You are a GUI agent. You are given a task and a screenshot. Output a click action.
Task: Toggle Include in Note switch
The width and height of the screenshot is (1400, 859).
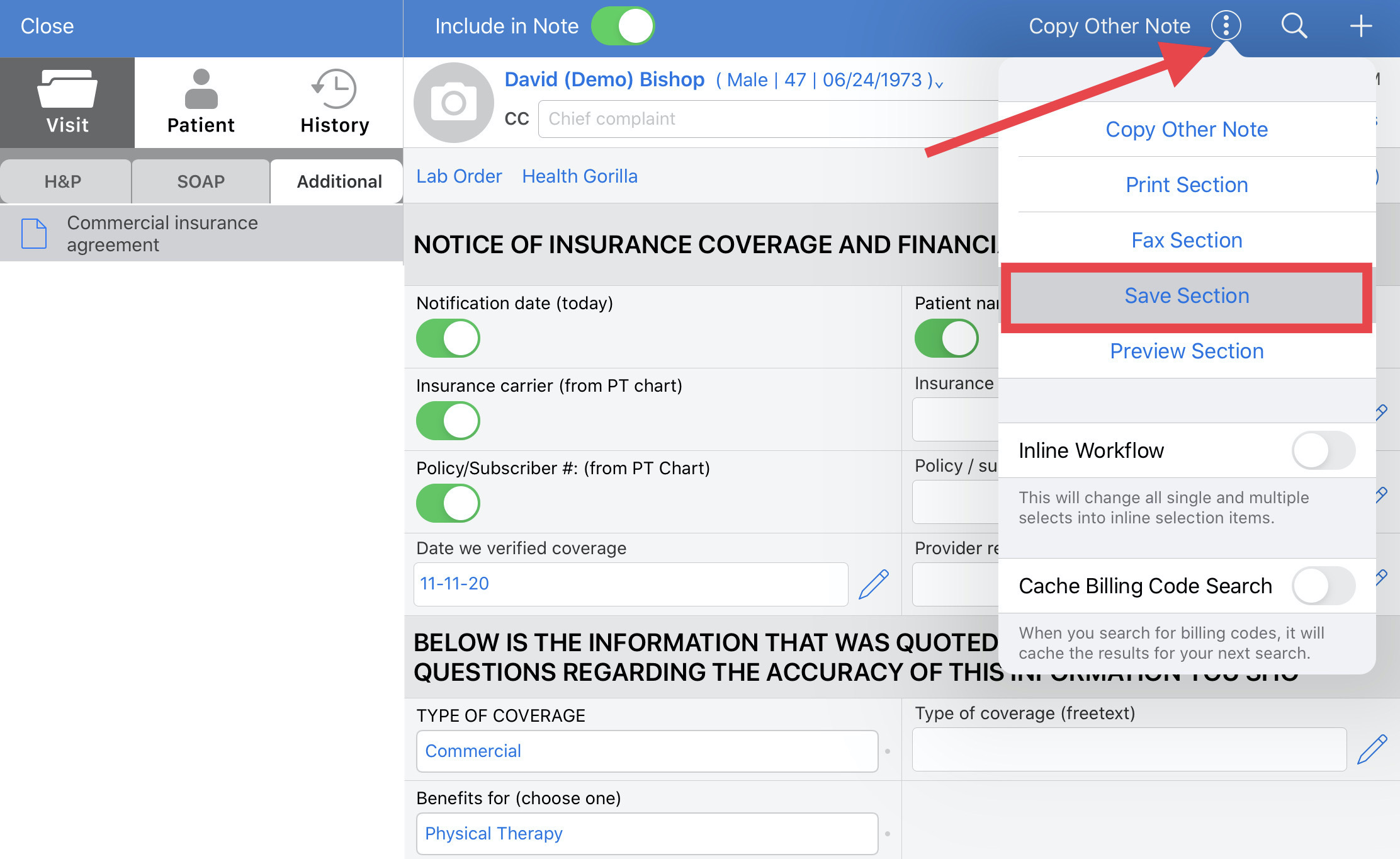click(x=623, y=26)
